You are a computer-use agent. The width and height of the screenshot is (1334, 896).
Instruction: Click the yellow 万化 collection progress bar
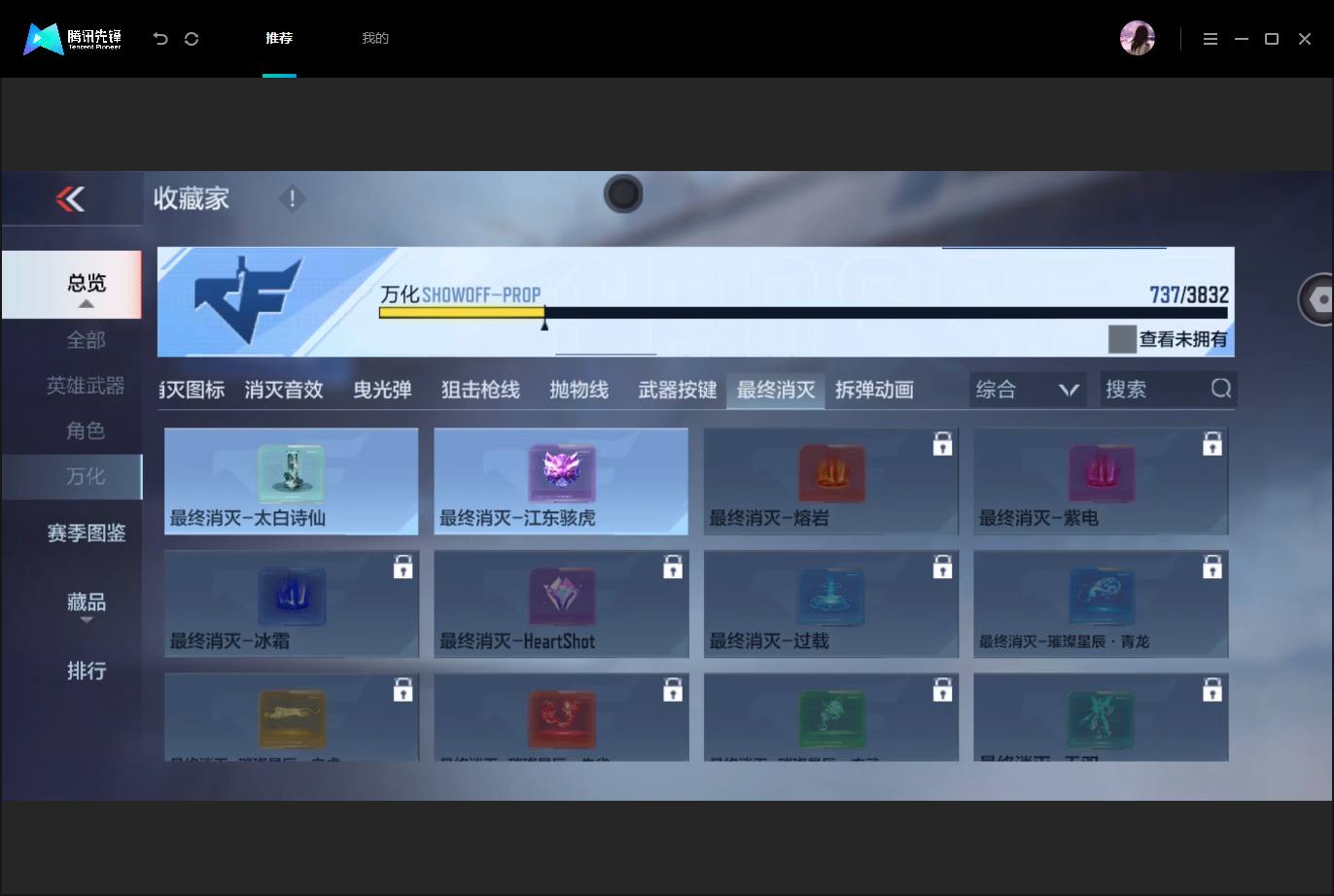point(462,313)
